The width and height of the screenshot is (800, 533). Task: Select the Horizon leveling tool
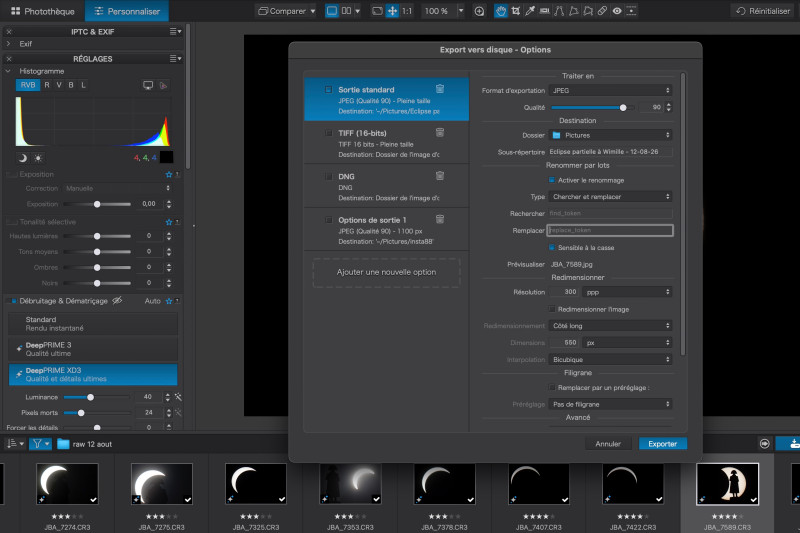[x=545, y=11]
